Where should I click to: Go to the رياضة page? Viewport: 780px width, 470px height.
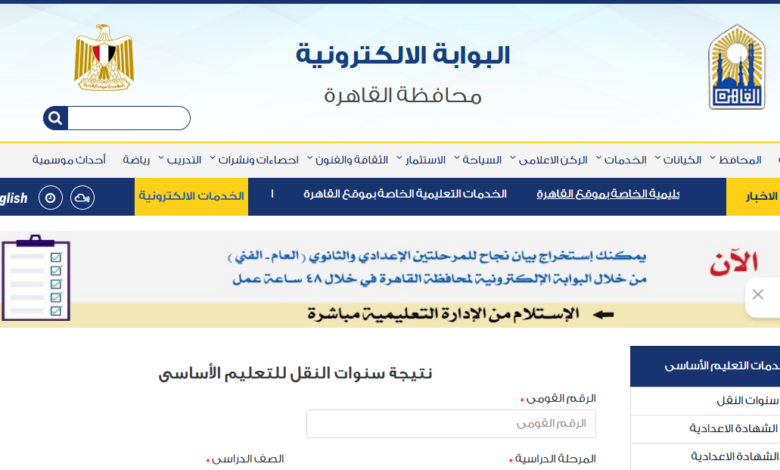coord(136,160)
